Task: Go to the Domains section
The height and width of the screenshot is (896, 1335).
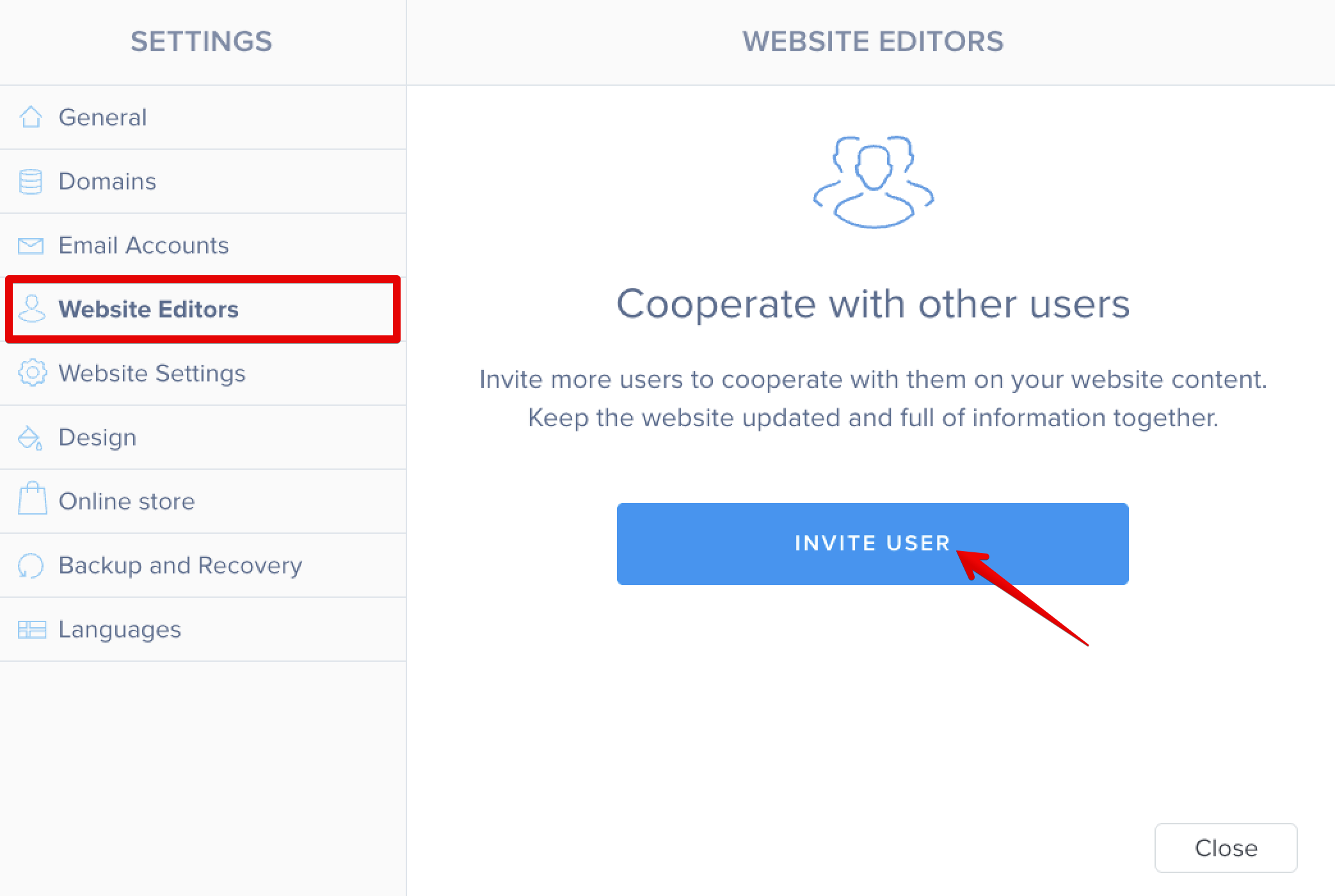Action: click(108, 182)
